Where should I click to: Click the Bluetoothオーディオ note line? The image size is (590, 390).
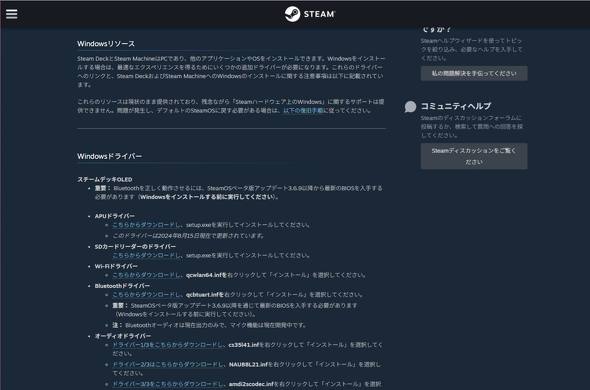(209, 325)
